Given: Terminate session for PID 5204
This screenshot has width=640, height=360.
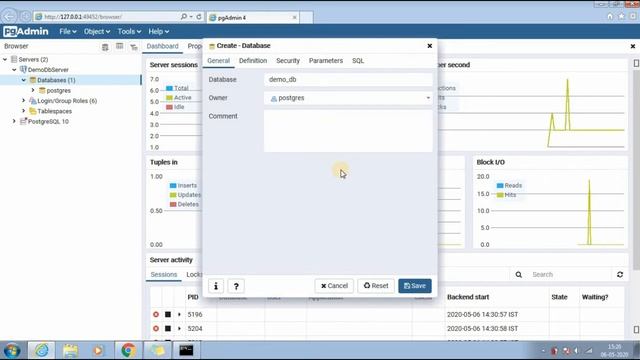Looking at the screenshot, I should (x=156, y=328).
